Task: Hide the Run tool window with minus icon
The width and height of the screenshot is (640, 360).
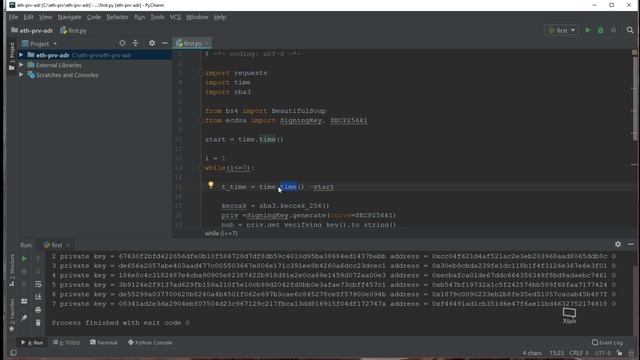Action: click(631, 244)
